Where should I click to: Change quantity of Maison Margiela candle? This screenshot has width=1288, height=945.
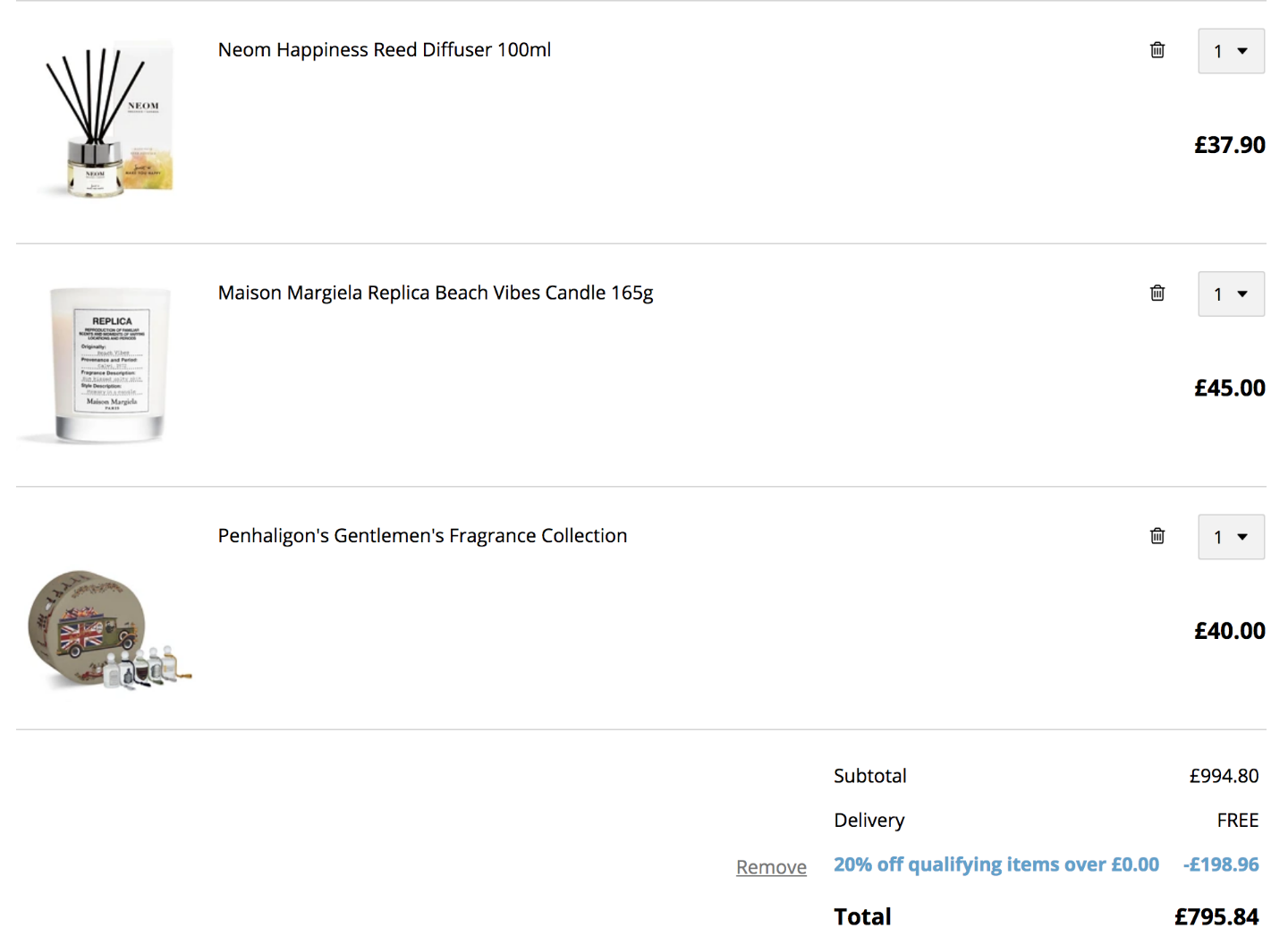1231,294
